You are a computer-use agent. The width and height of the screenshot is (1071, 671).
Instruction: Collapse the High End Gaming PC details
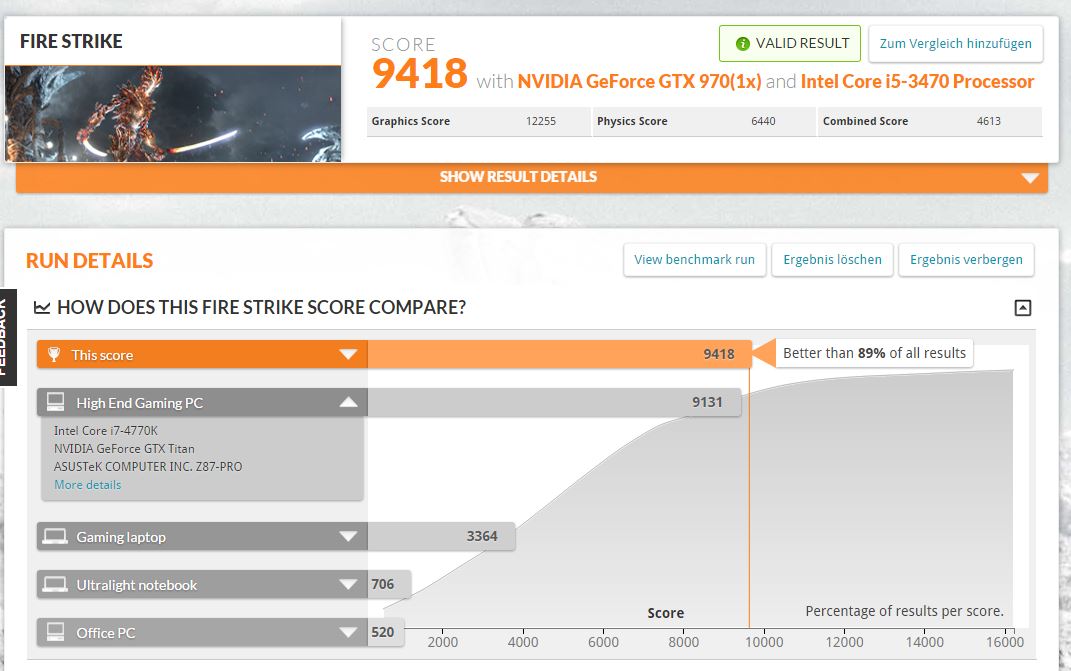click(348, 402)
